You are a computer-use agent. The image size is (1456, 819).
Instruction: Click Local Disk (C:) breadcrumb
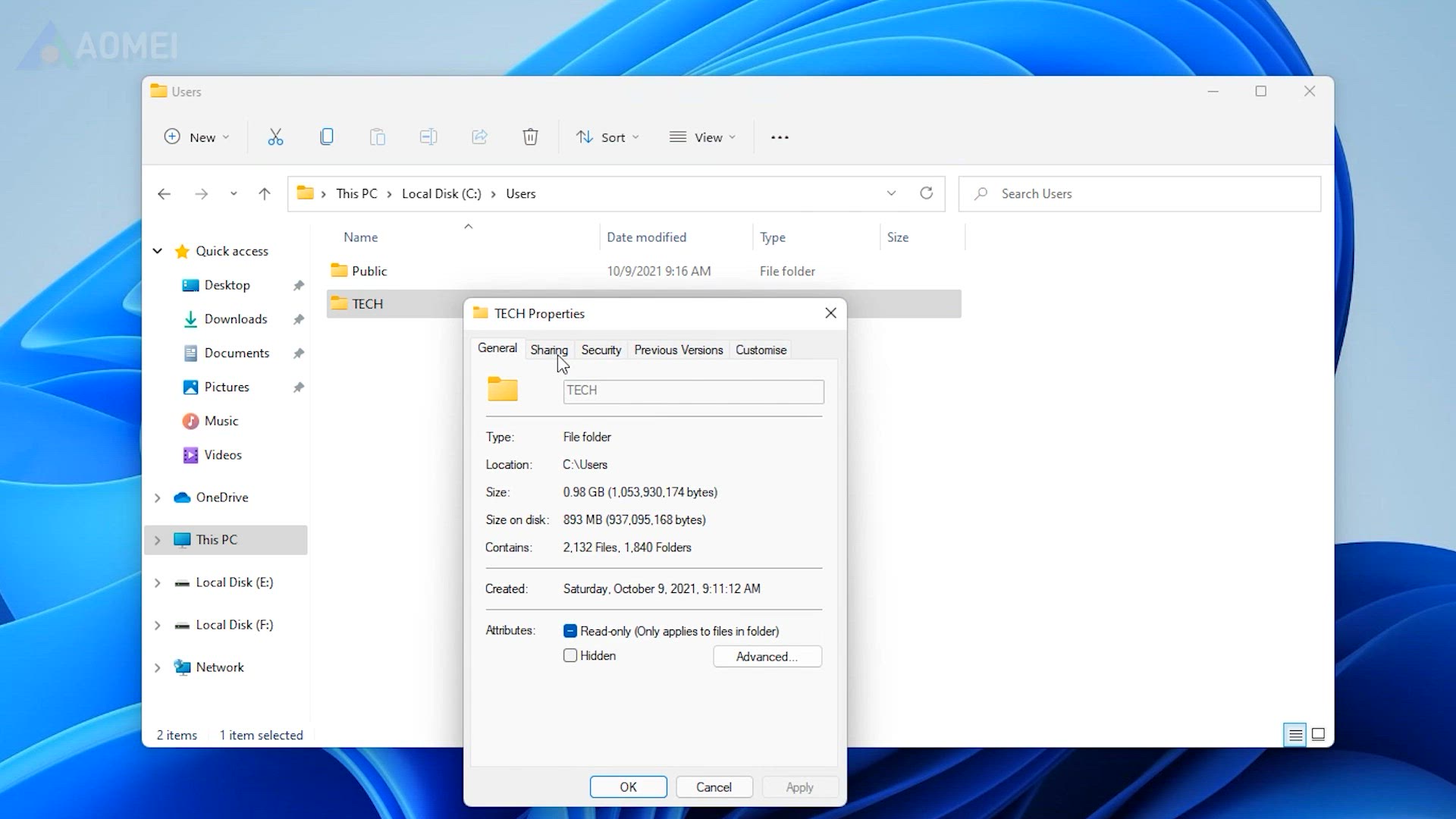coord(441,193)
